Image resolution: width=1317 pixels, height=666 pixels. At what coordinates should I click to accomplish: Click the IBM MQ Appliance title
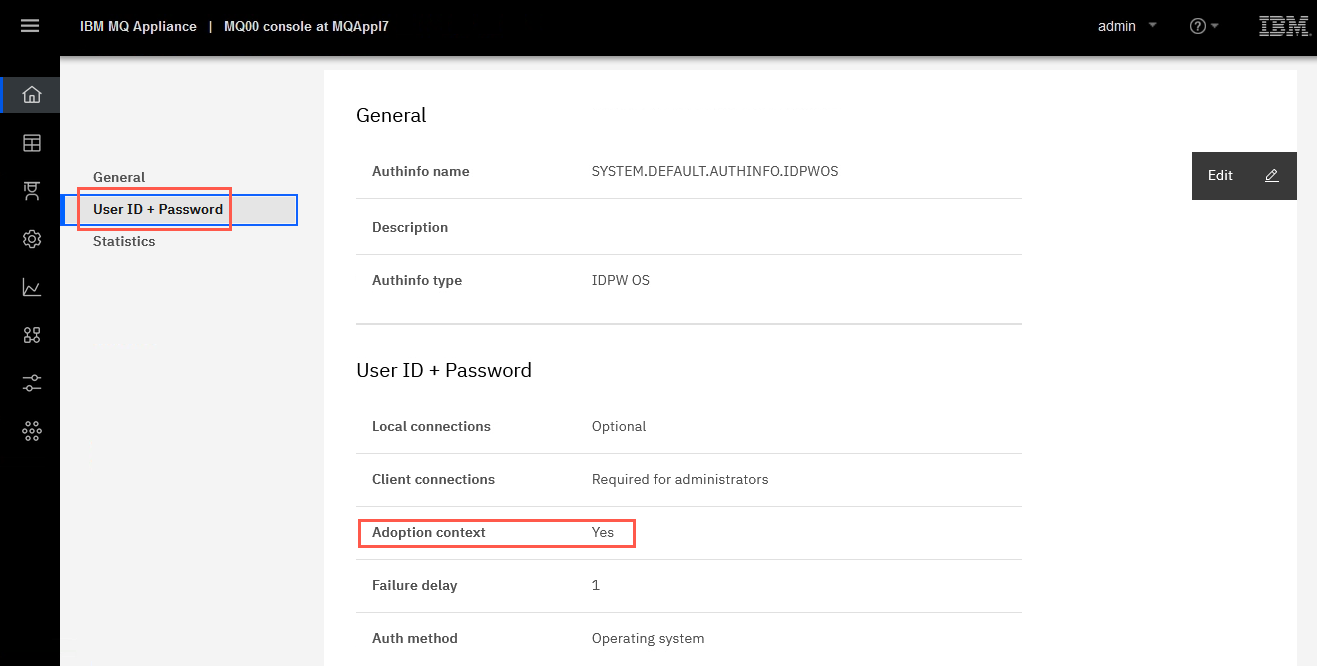tap(138, 26)
